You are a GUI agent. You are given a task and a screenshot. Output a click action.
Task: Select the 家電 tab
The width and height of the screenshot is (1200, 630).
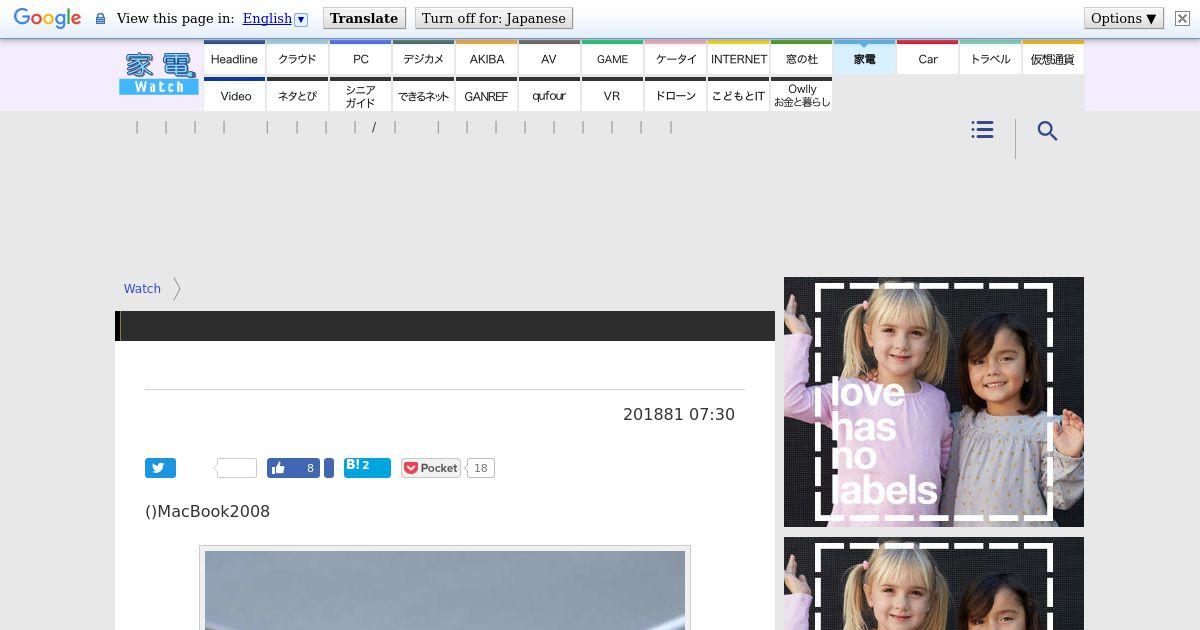click(864, 58)
